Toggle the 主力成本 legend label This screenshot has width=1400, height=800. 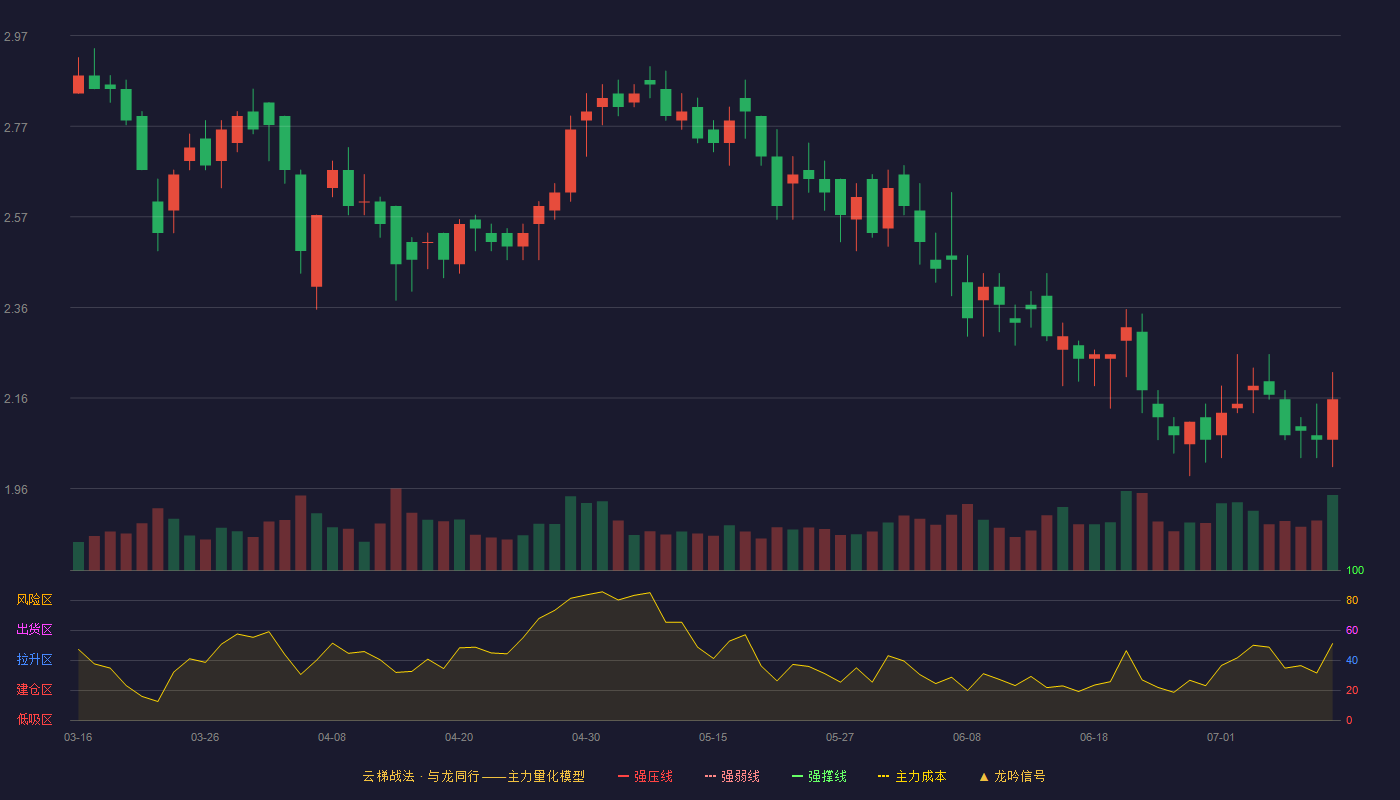tap(920, 776)
